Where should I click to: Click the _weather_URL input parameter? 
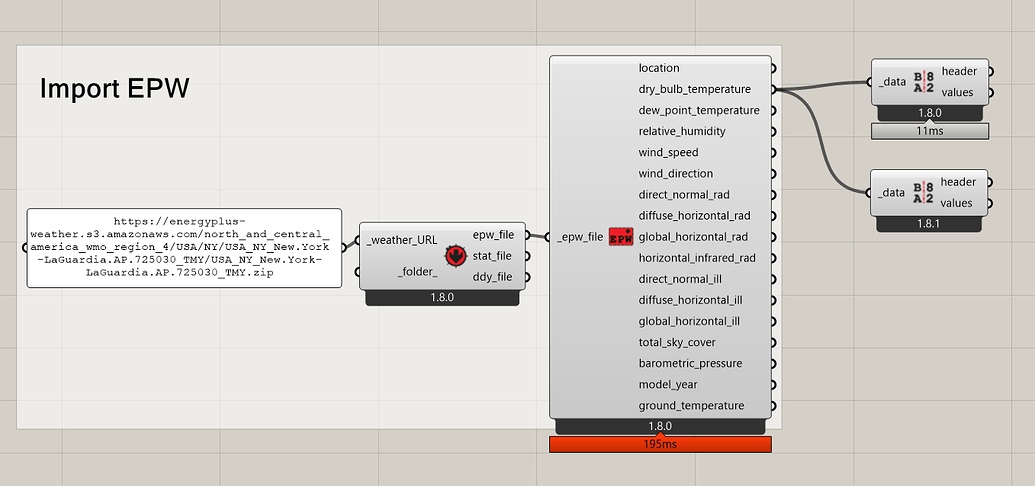(x=403, y=240)
